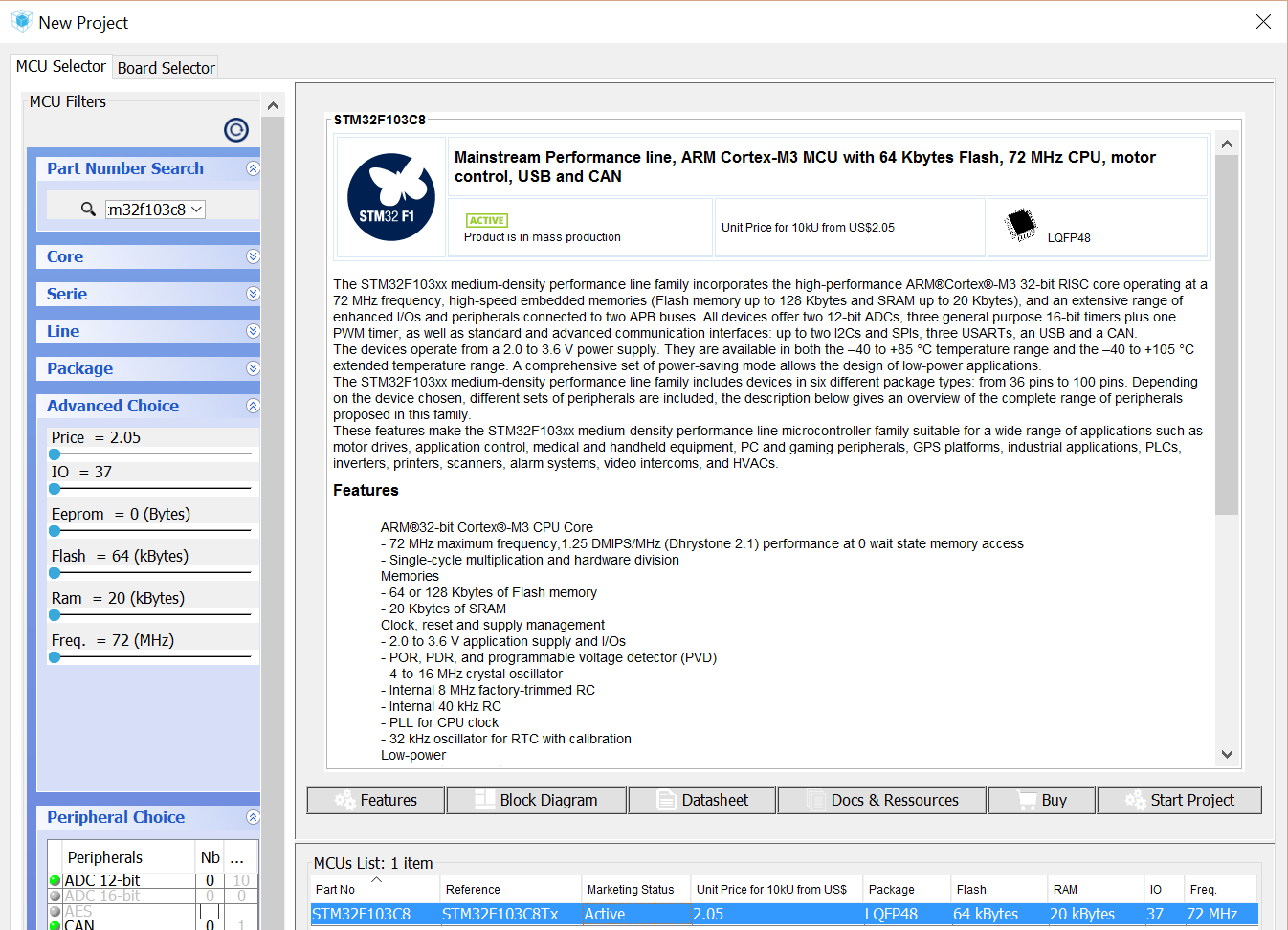Switch to the MCU Selector tab

tap(60, 66)
